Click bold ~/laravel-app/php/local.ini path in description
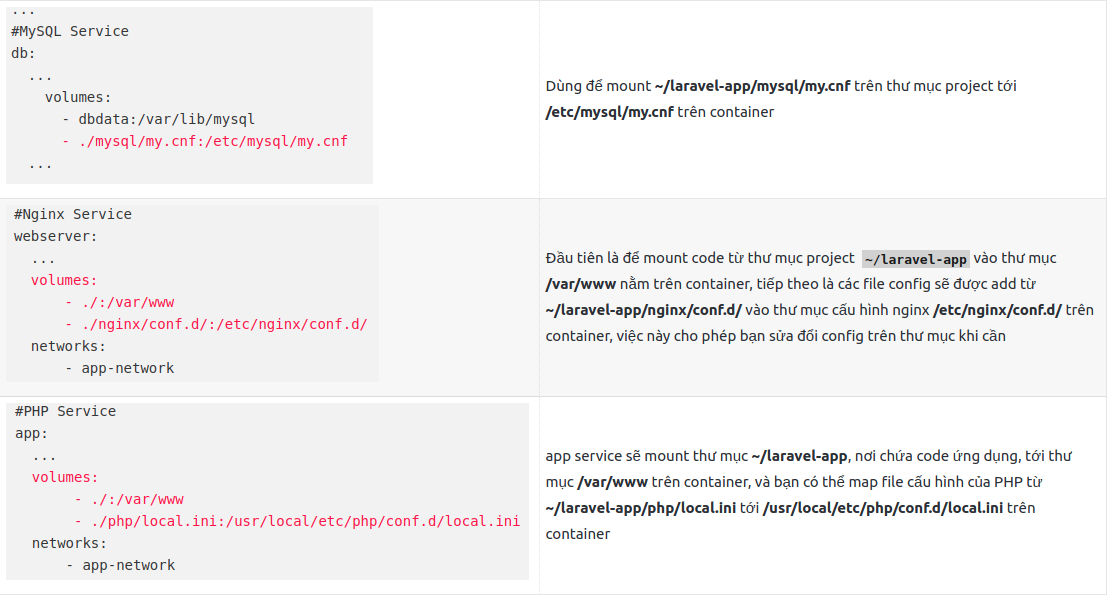This screenshot has width=1107, height=595. 641,508
